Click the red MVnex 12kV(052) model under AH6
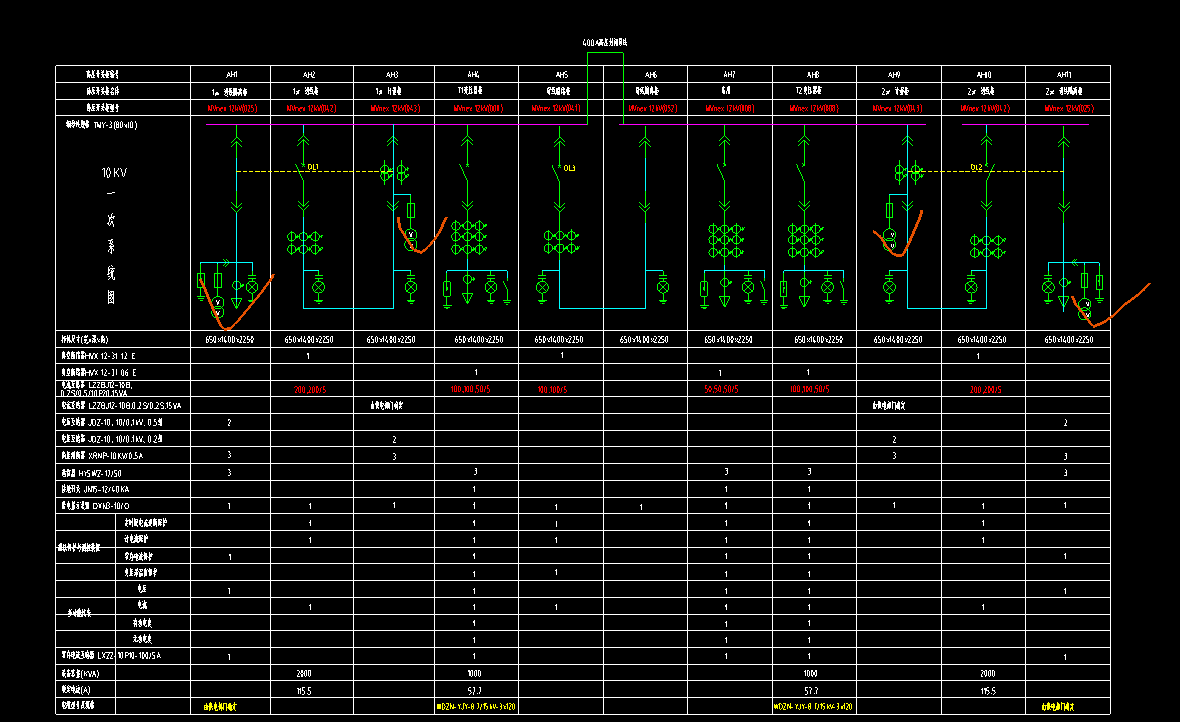Image resolution: width=1180 pixels, height=722 pixels. pyautogui.click(x=652, y=108)
